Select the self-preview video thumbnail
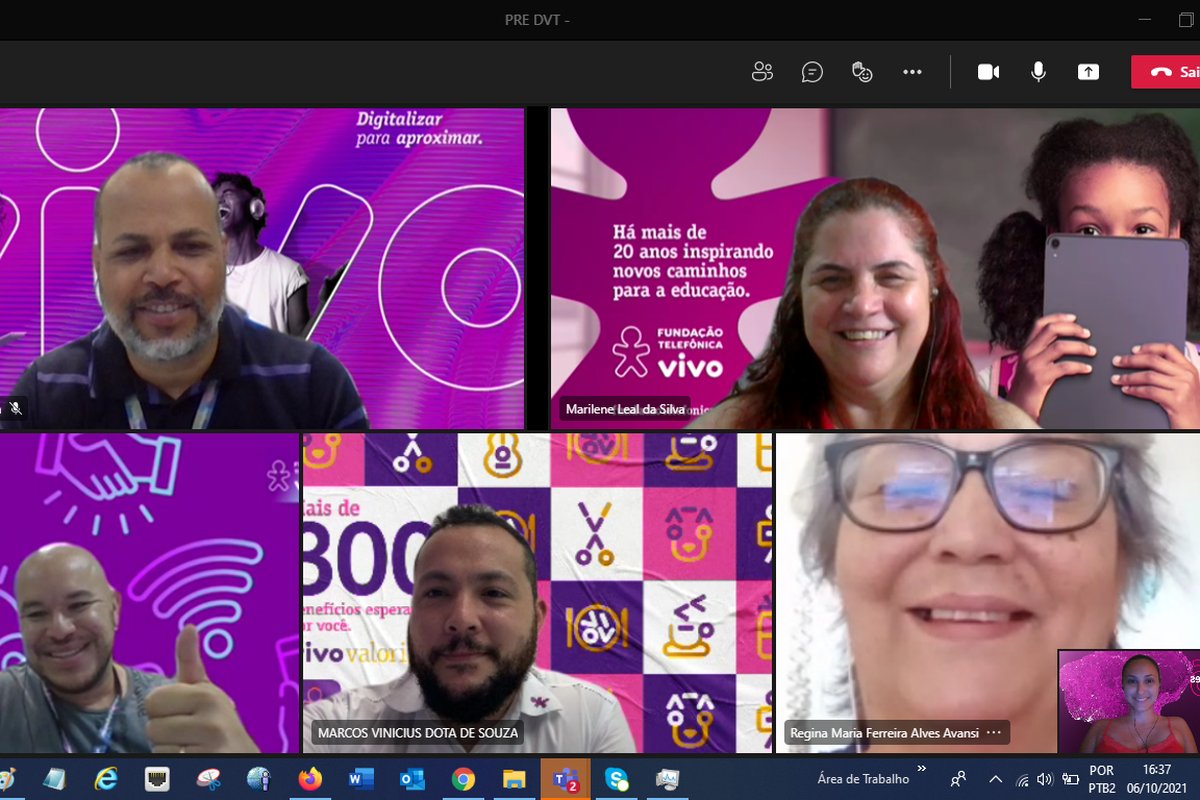Screen dimensions: 1200x800 [1129, 701]
